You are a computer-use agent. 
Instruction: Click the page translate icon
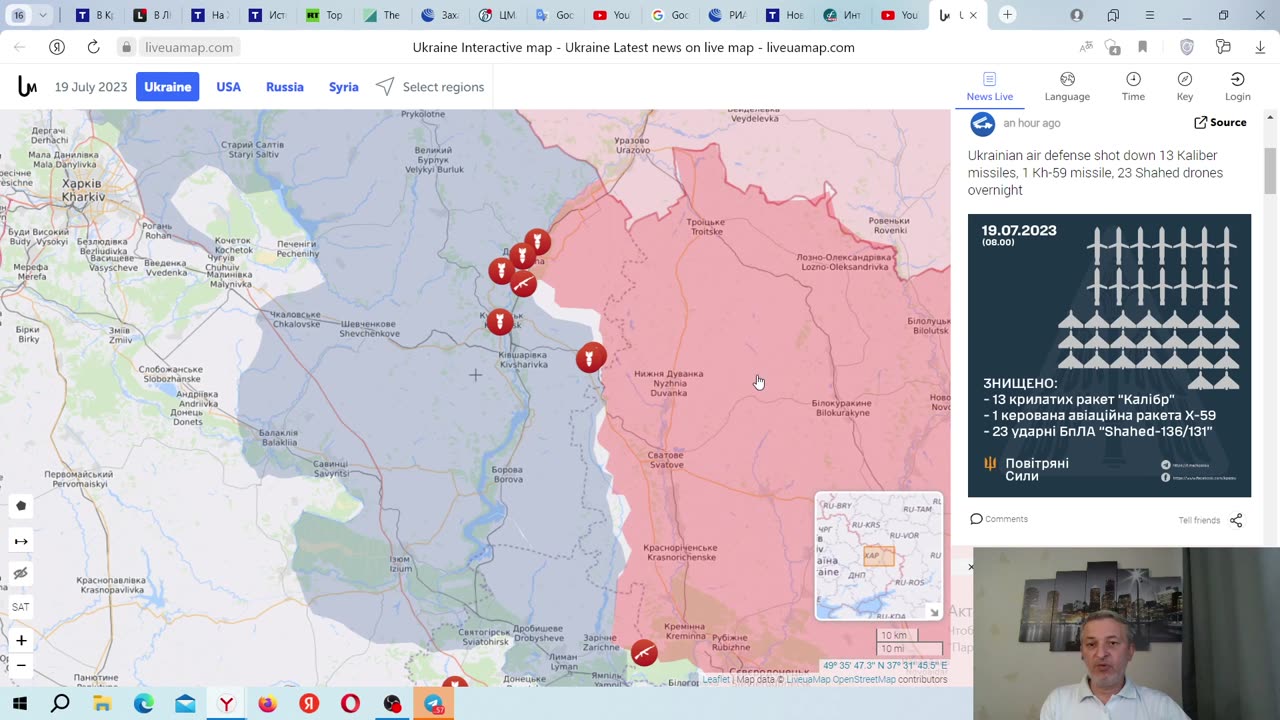point(1086,47)
